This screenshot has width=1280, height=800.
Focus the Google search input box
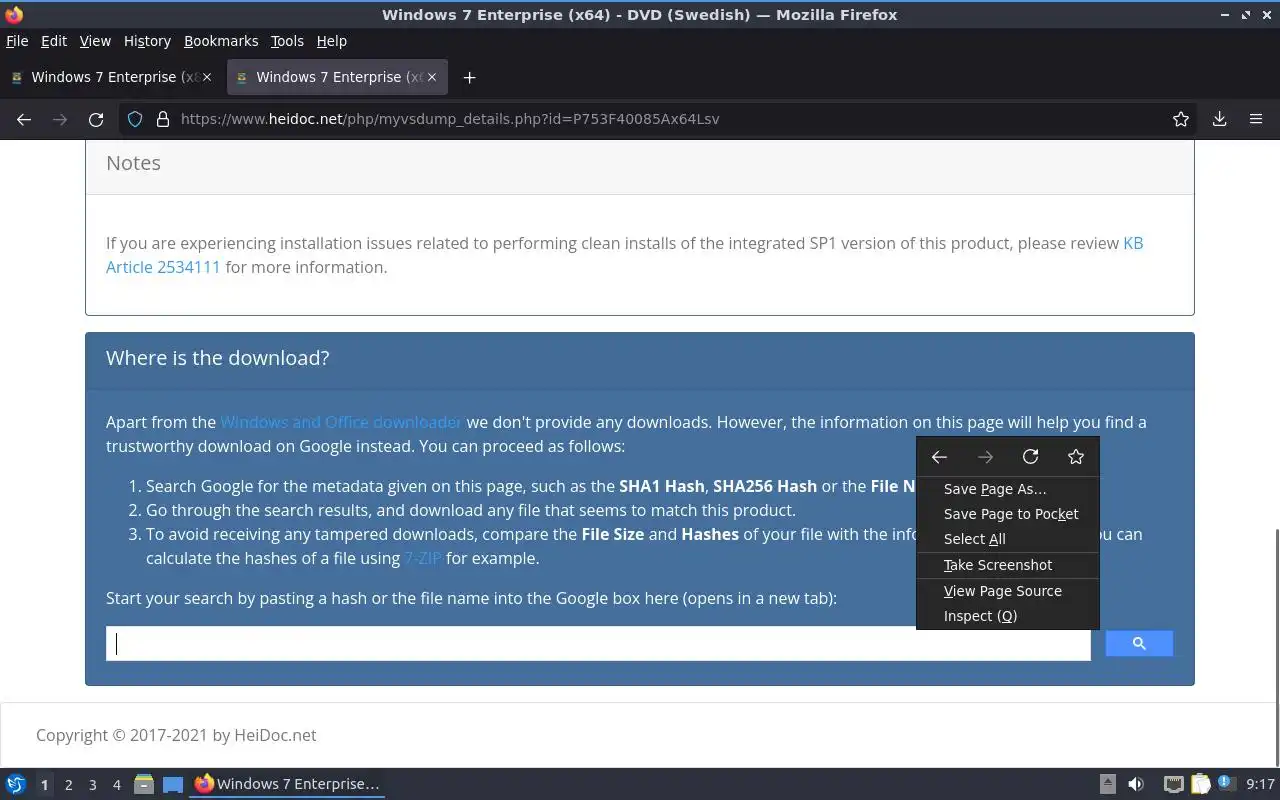click(598, 643)
